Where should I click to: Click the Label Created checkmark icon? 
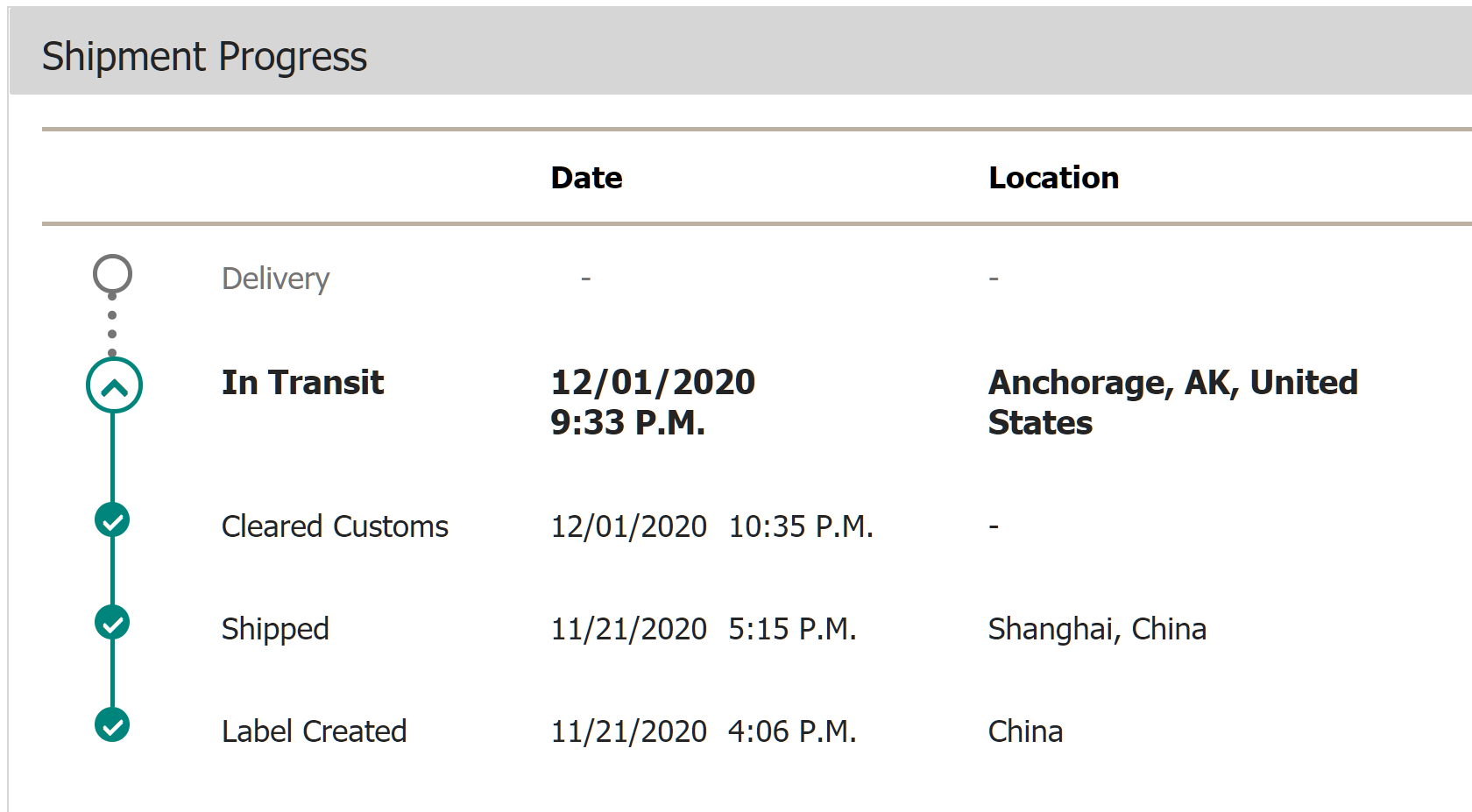coord(112,724)
